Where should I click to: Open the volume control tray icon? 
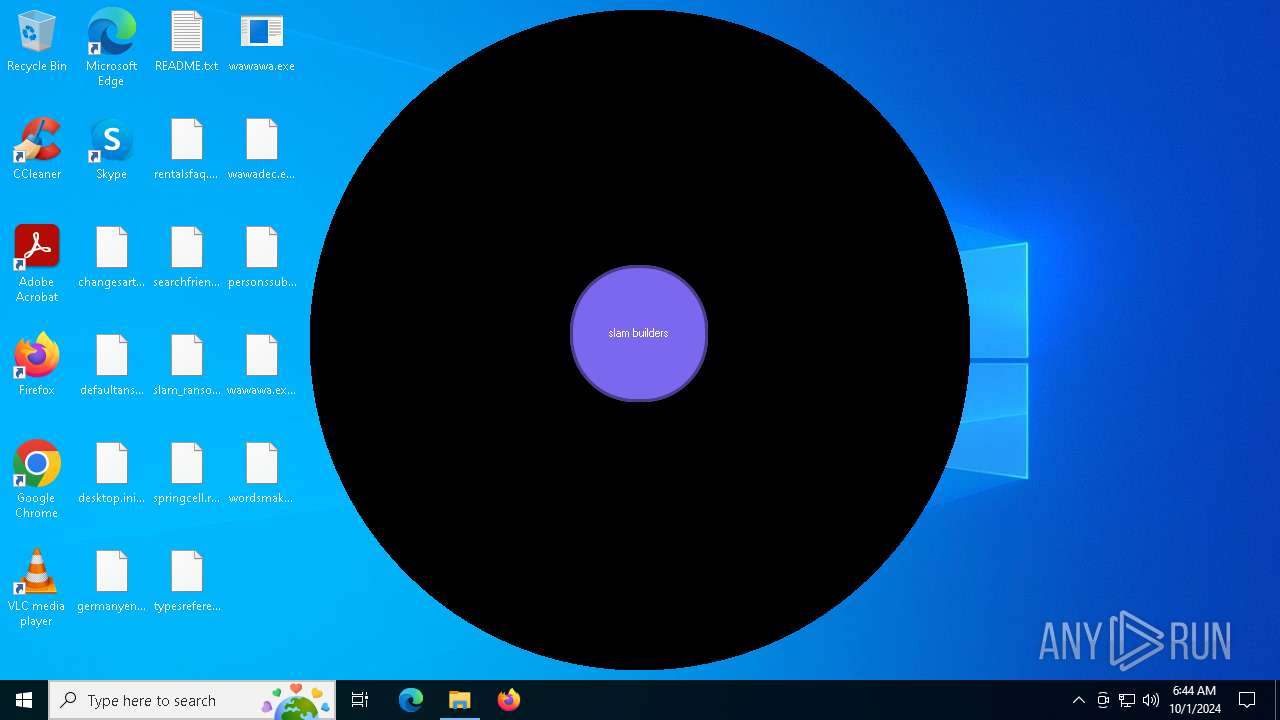[x=1151, y=700]
